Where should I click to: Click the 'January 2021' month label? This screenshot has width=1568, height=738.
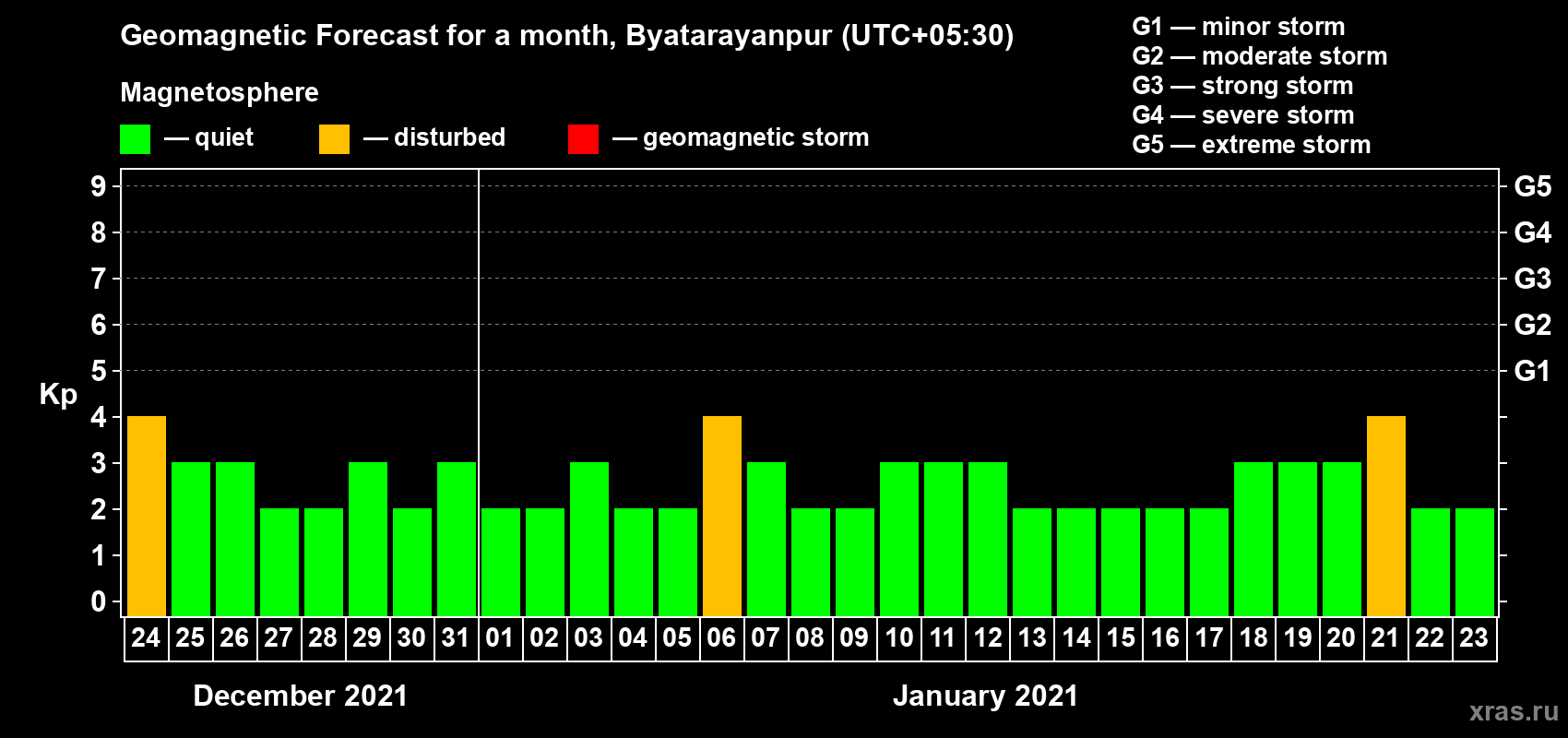click(986, 696)
